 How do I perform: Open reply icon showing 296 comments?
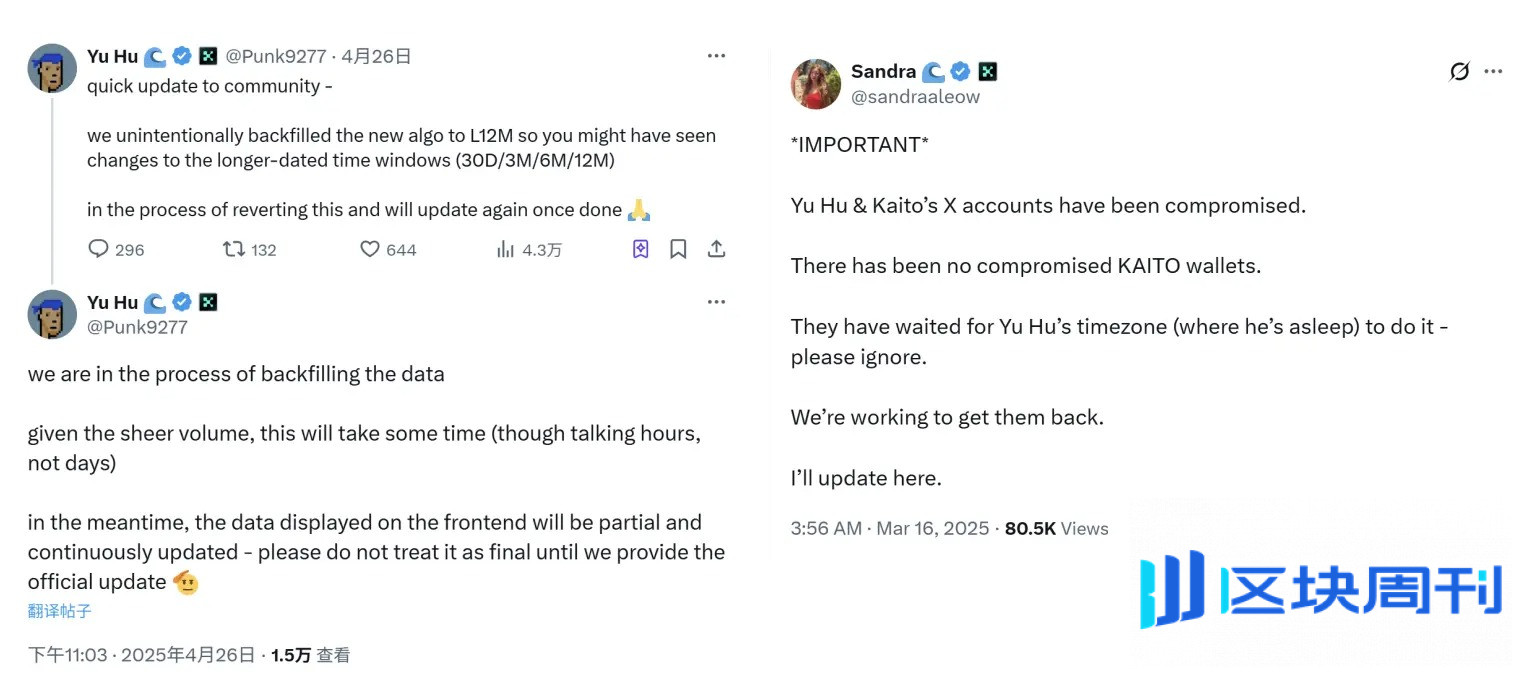pos(98,249)
